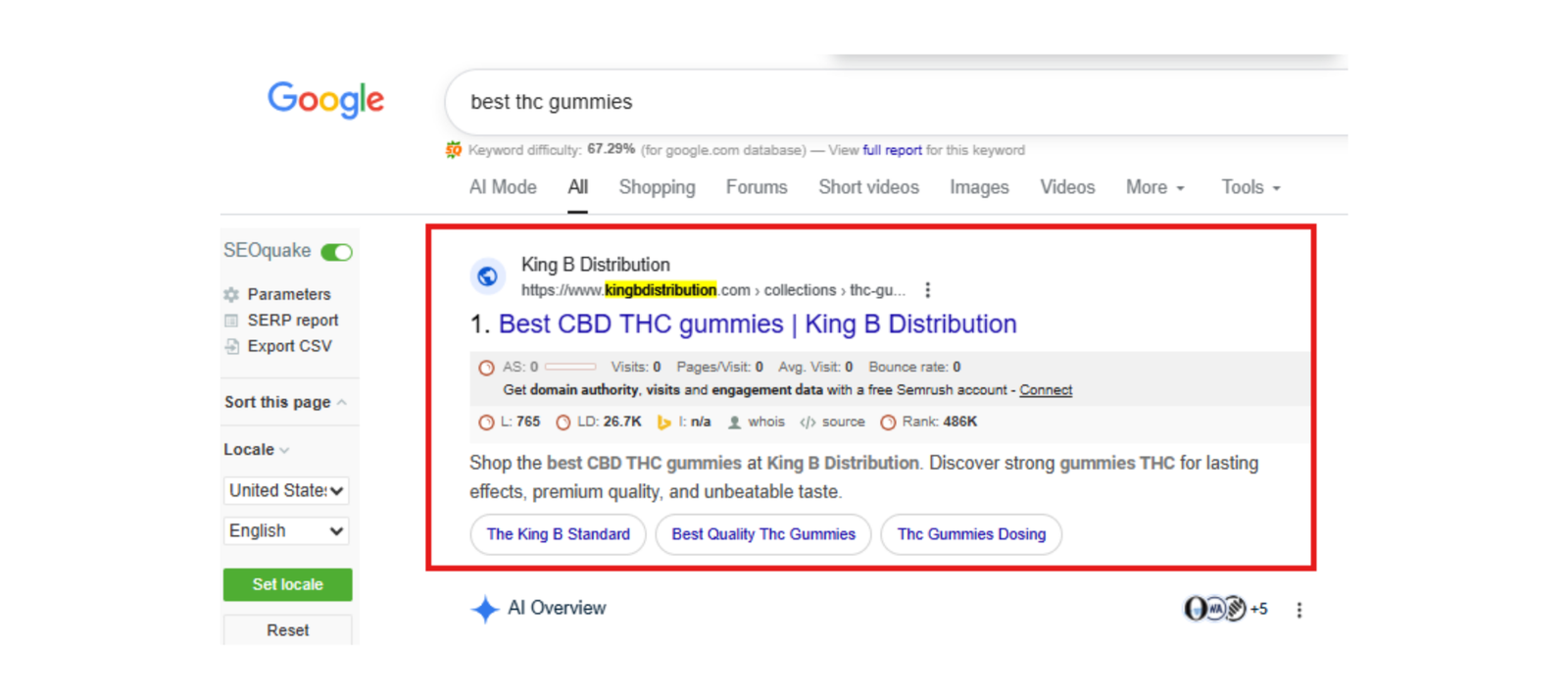Click the Export CSV file icon
Image resolution: width=1568 pixels, height=699 pixels.
[x=231, y=346]
